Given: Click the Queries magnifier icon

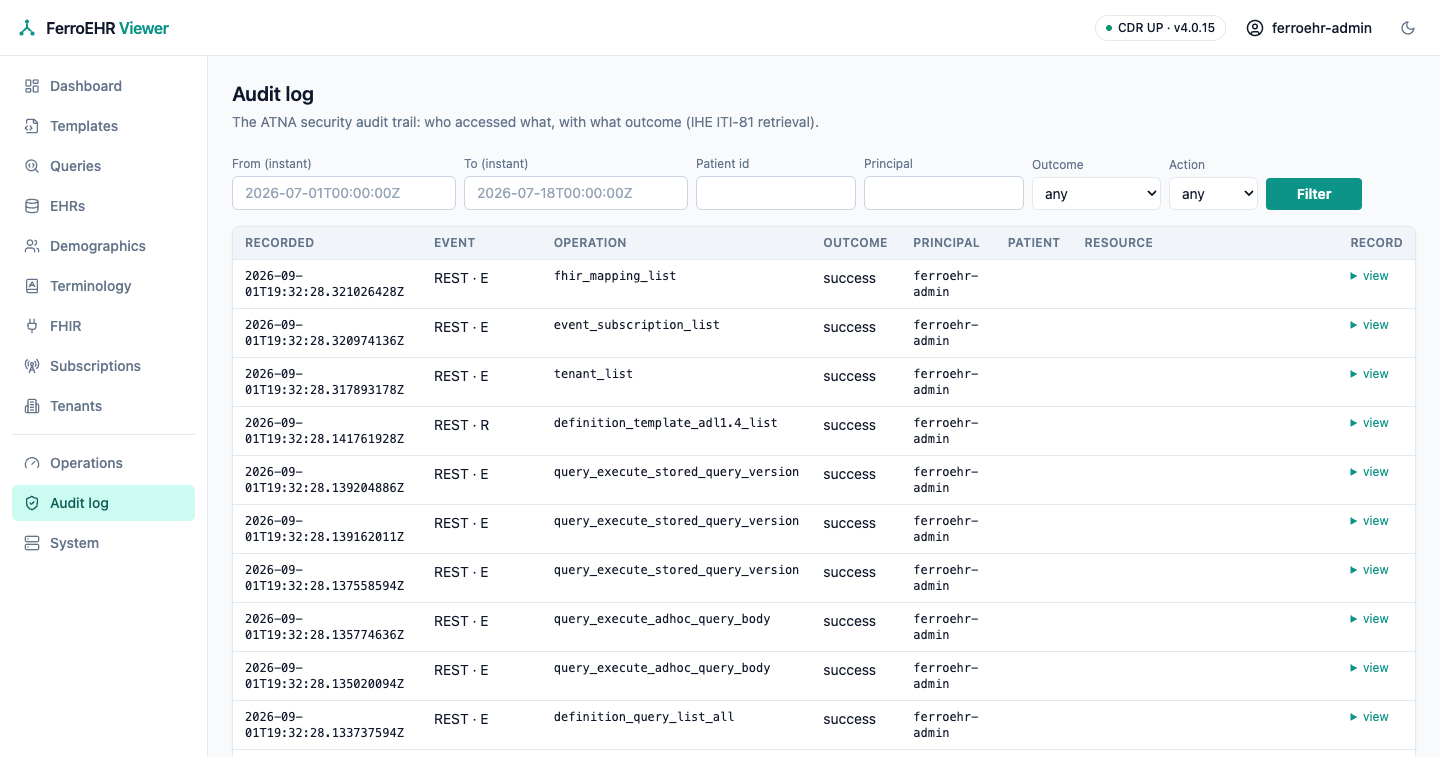Looking at the screenshot, I should pyautogui.click(x=32, y=166).
